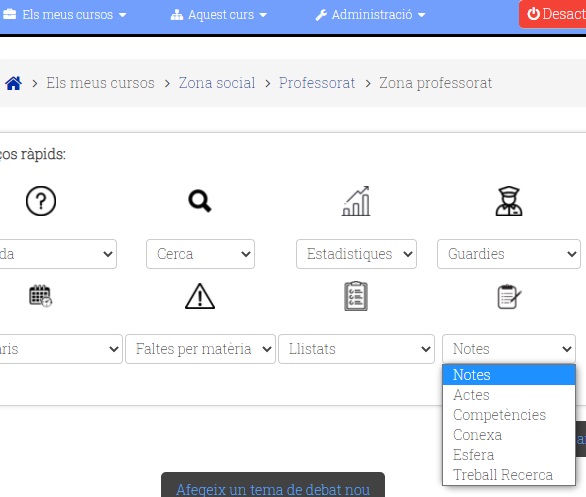This screenshot has height=497, width=586.
Task: Click the magnifying glass search icon
Action: coord(200,201)
